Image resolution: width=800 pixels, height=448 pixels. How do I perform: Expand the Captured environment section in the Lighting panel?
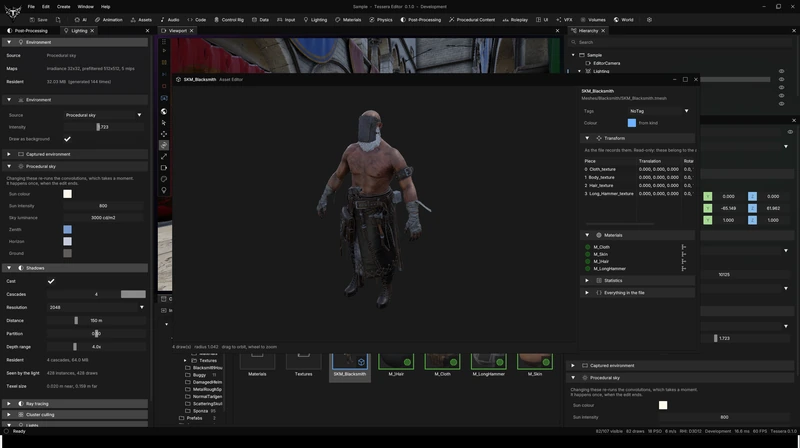9,154
